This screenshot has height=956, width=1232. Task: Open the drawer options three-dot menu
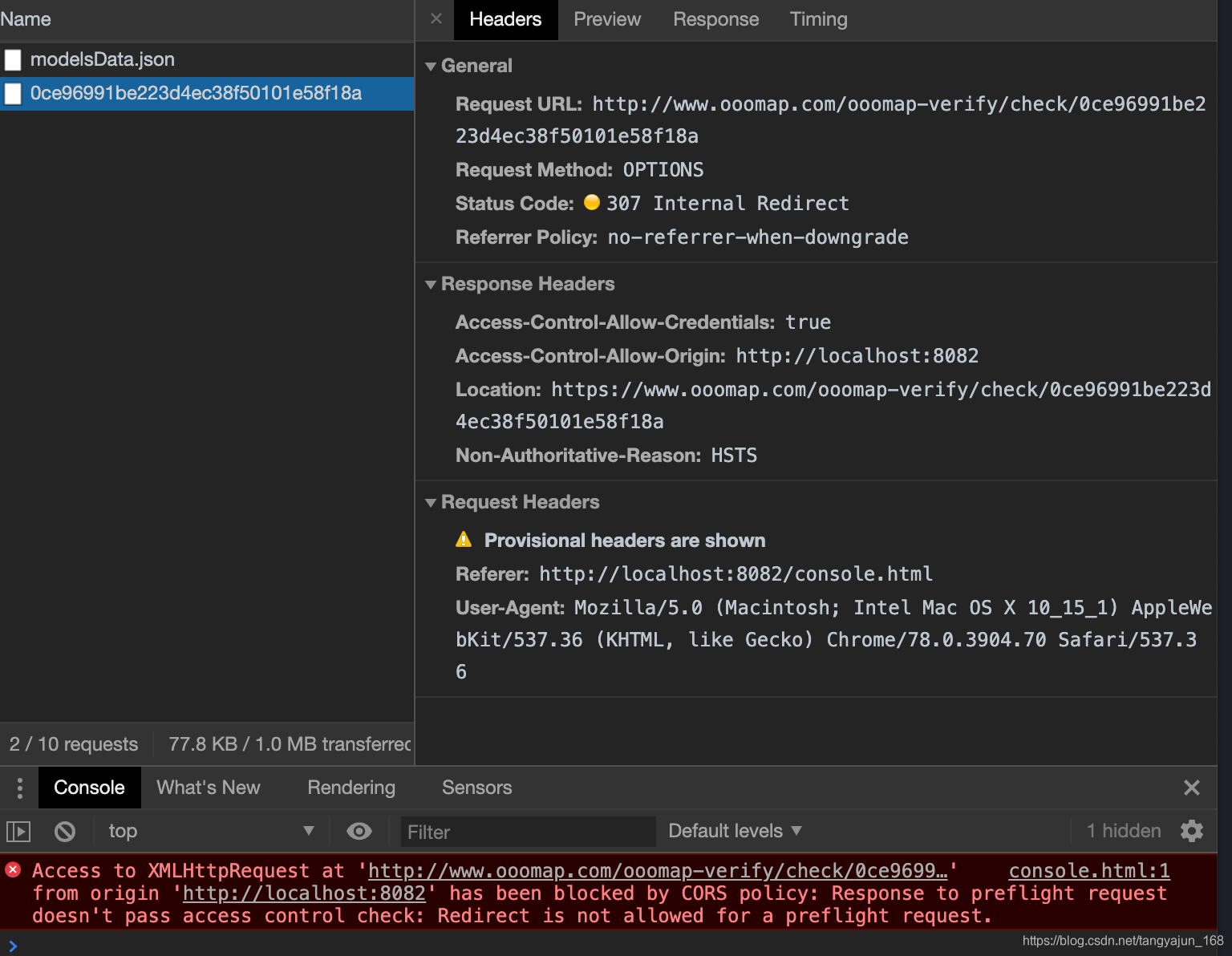click(19, 788)
